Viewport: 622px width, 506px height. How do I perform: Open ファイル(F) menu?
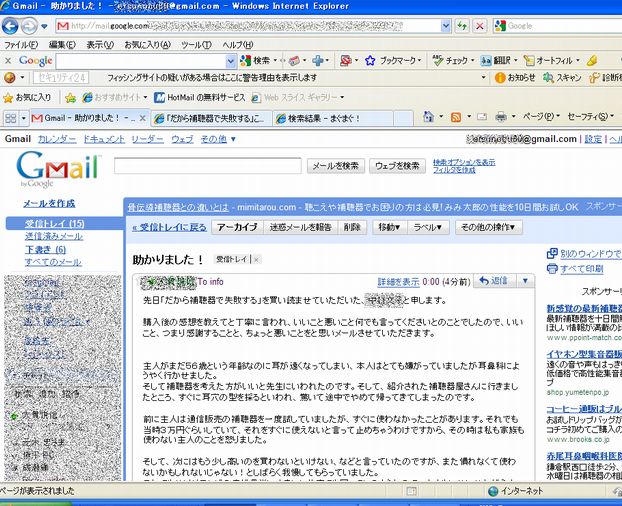(21, 44)
